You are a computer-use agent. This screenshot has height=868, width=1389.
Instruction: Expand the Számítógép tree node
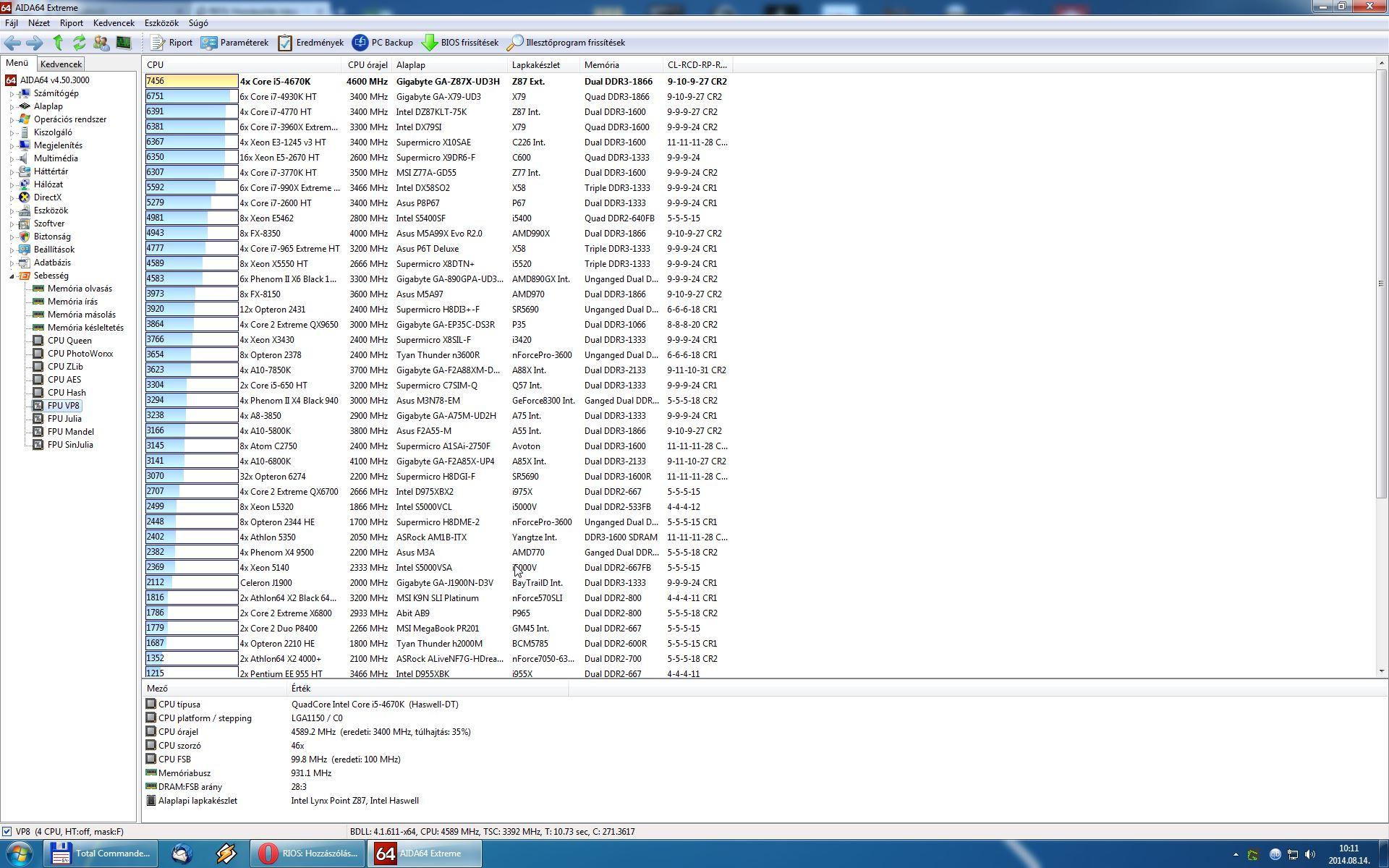(12, 93)
